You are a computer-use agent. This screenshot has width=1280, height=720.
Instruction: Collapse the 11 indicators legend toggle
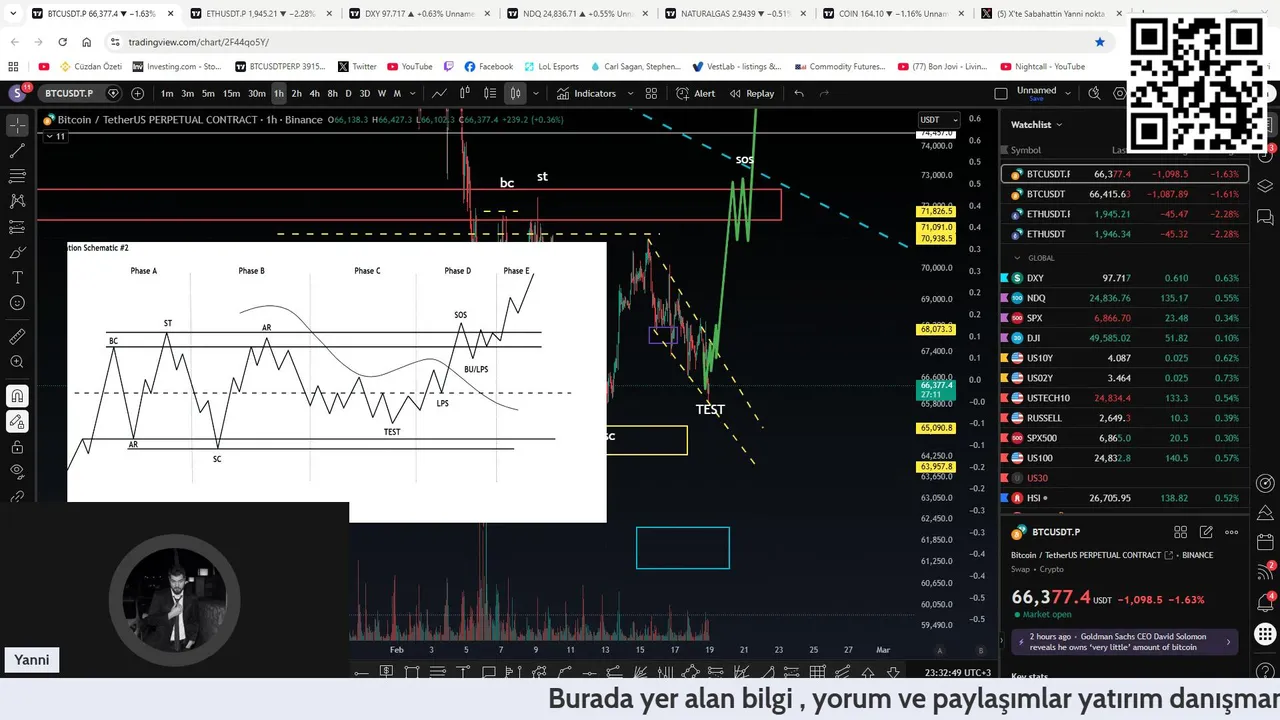click(56, 136)
